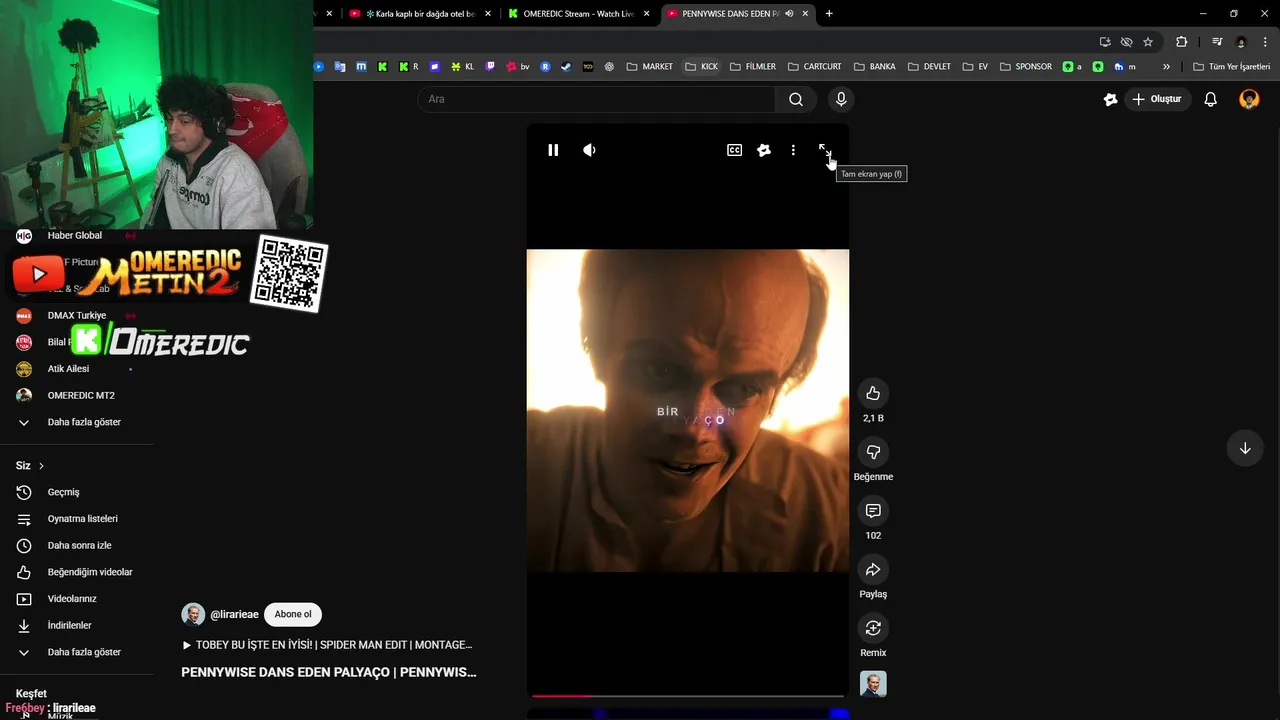Viewport: 1280px width, 720px height.
Task: Open the lirarieae channel avatar
Action: coord(193,614)
